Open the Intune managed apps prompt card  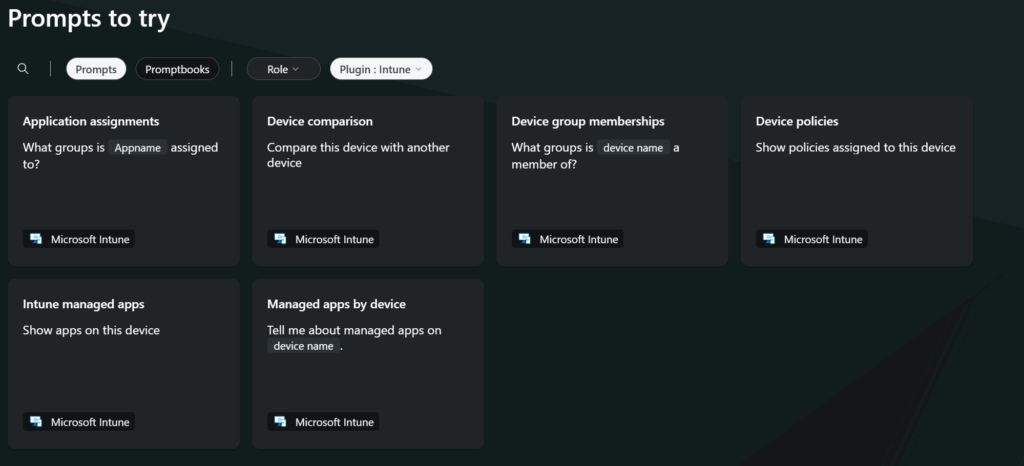[x=123, y=364]
